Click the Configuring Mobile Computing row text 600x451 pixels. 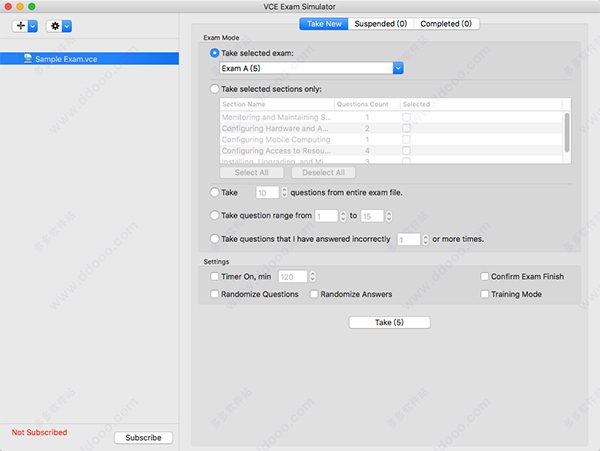(x=276, y=140)
